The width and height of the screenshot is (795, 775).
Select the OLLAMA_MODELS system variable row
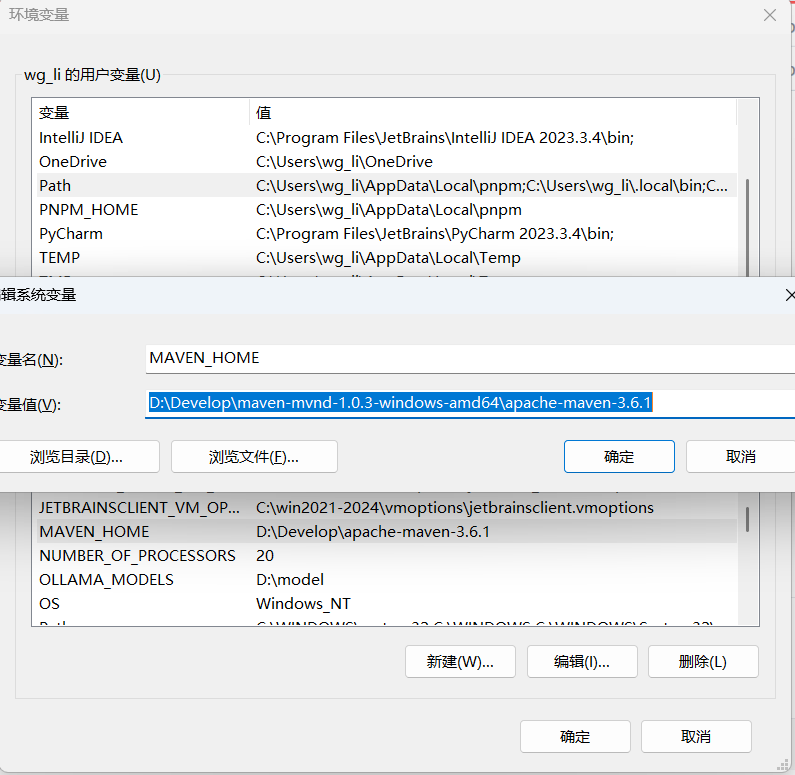click(385, 580)
